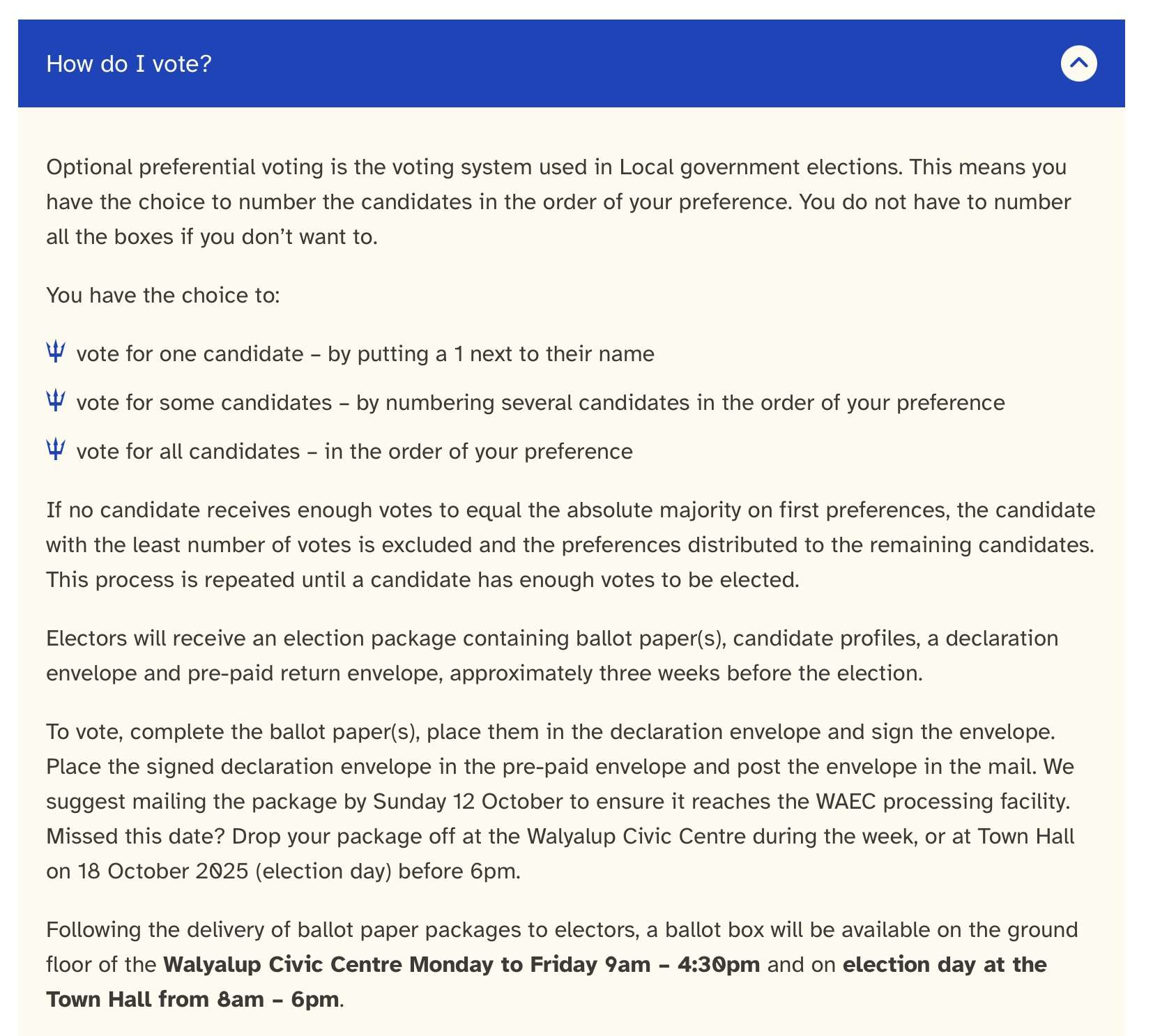This screenshot has height=1036, width=1153.
Task: Click the trident bullet beside "vote for all candidates"
Action: (56, 450)
